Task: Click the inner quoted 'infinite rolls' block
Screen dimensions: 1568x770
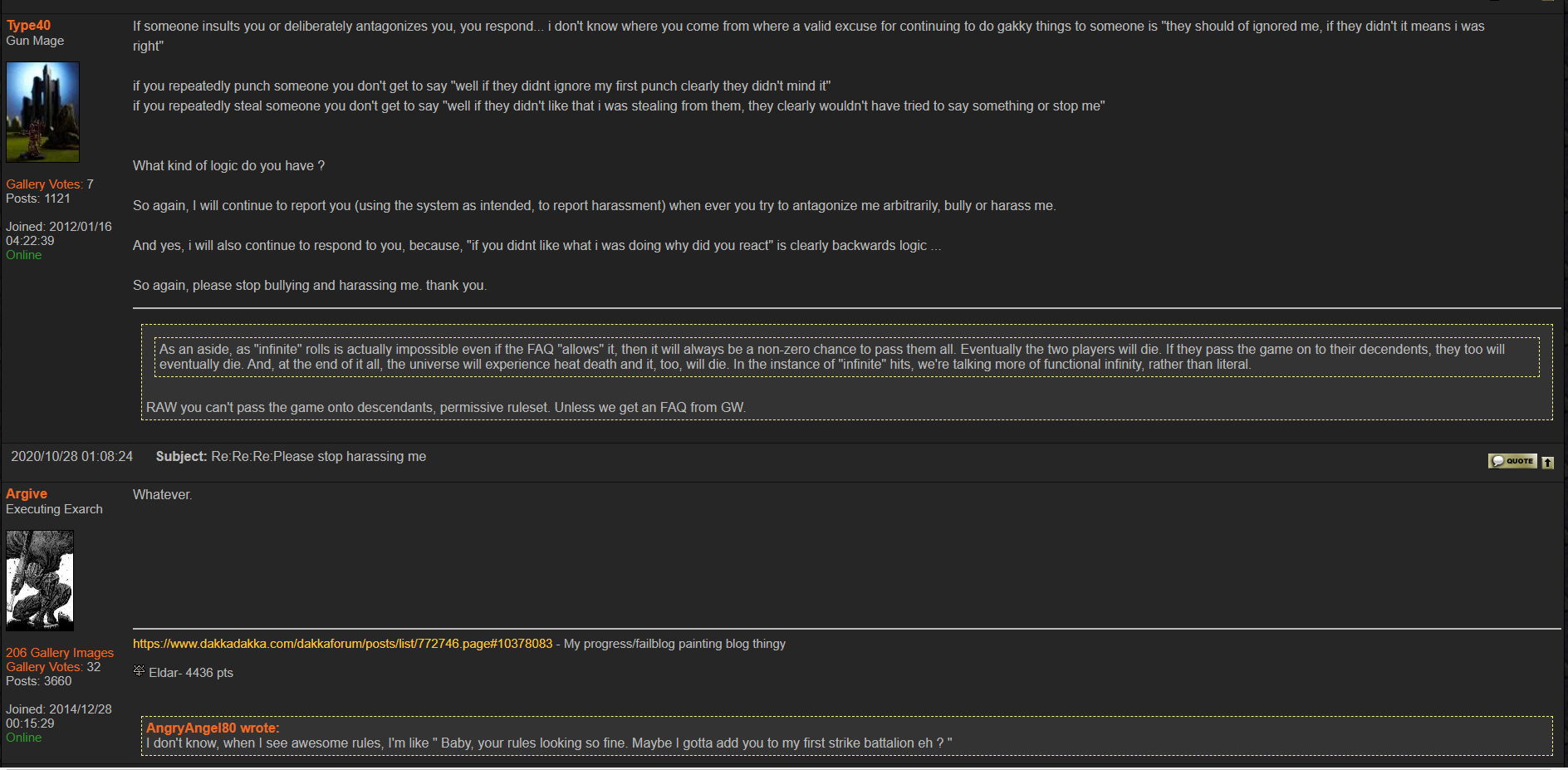Action: (846, 357)
